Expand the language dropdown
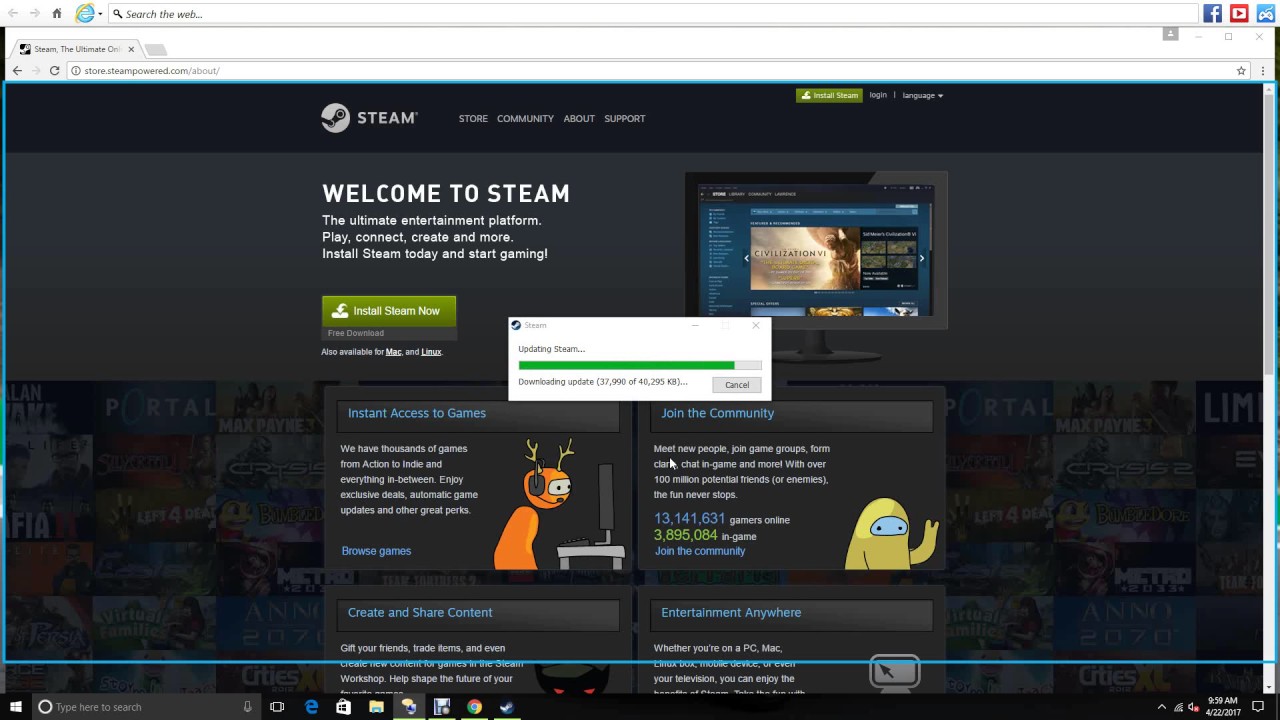Screen dimensions: 1280x720 coord(922,95)
